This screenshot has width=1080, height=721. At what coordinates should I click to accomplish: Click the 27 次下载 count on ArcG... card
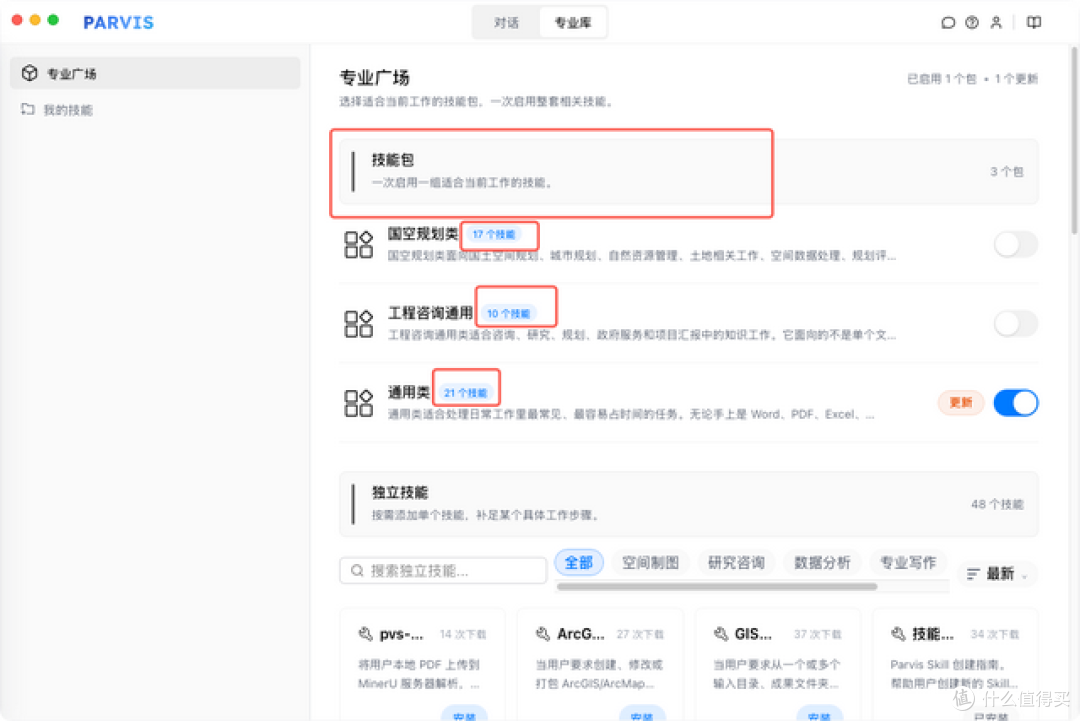pos(640,634)
